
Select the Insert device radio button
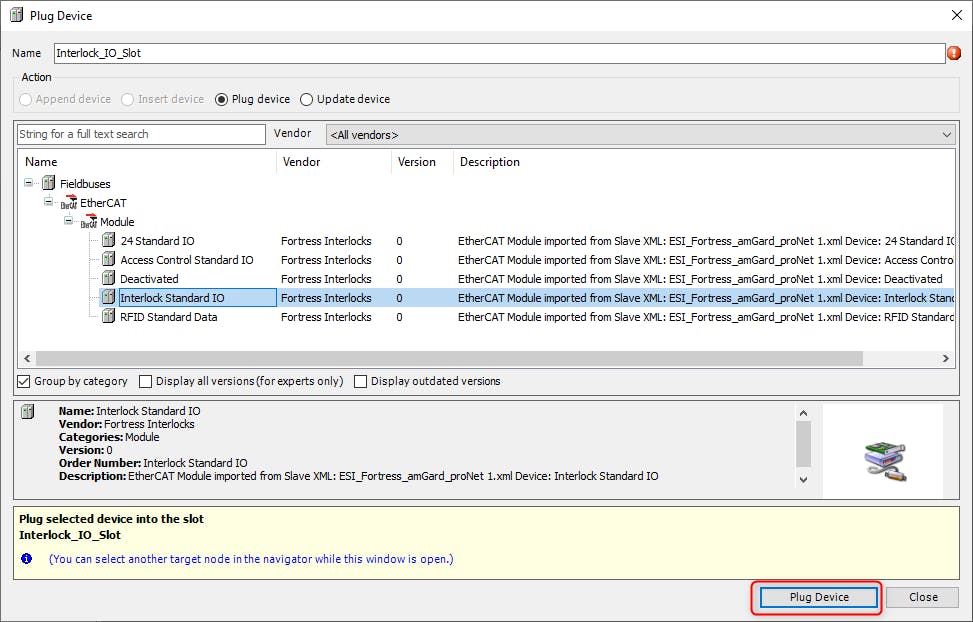[127, 99]
